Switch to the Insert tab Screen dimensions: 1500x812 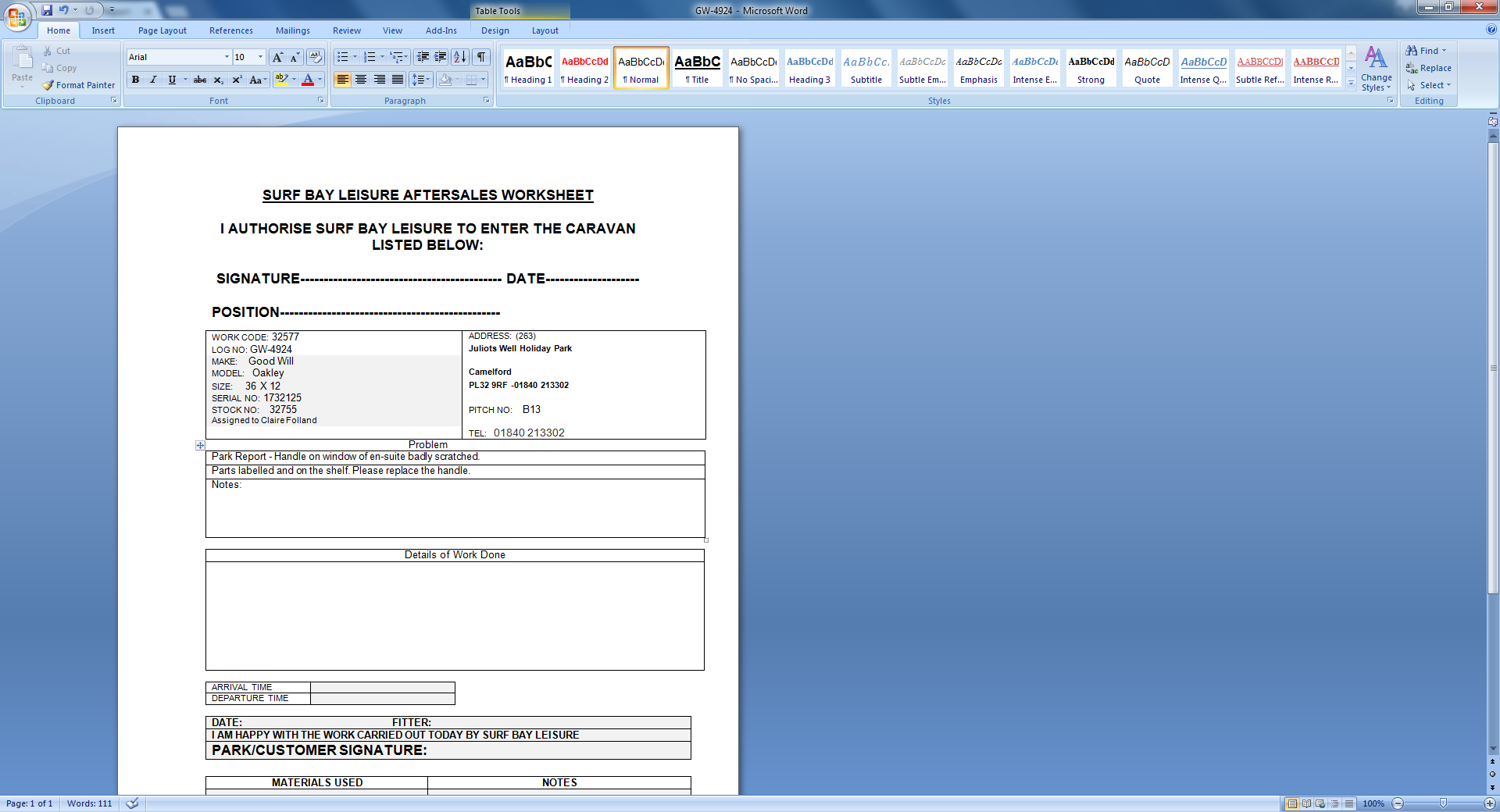point(103,30)
